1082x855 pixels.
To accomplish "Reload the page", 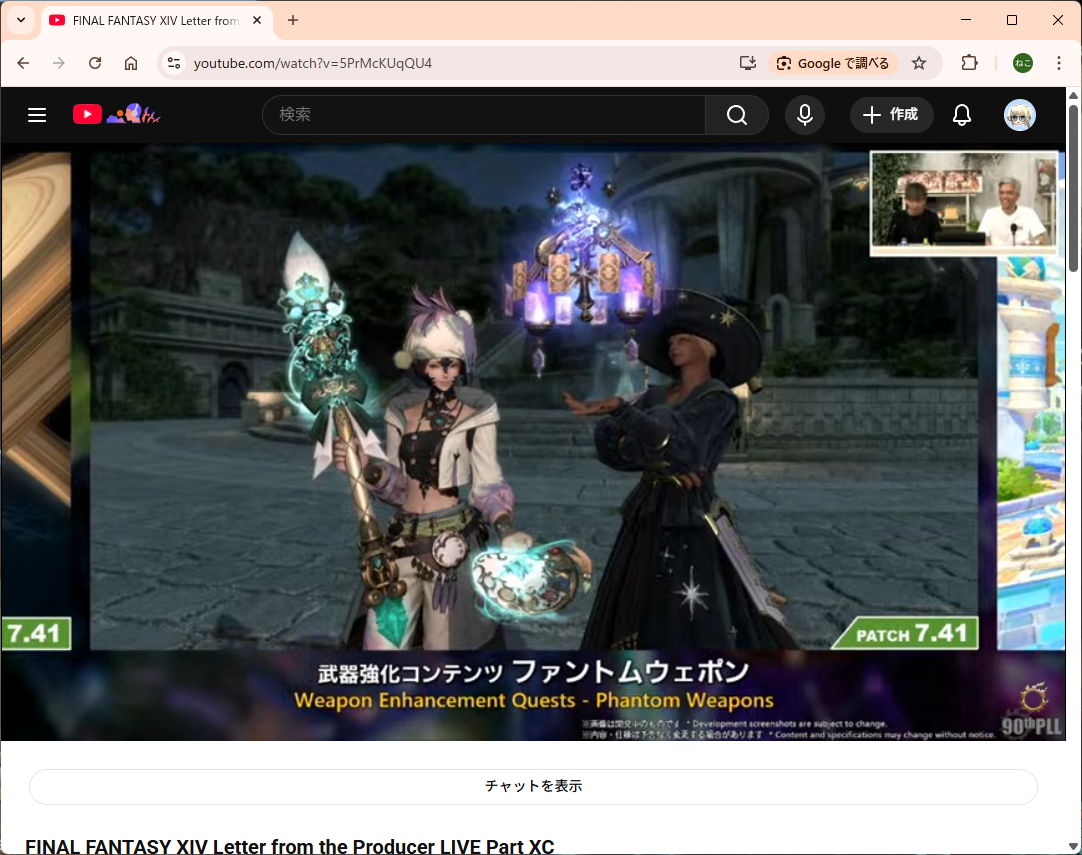I will point(95,63).
